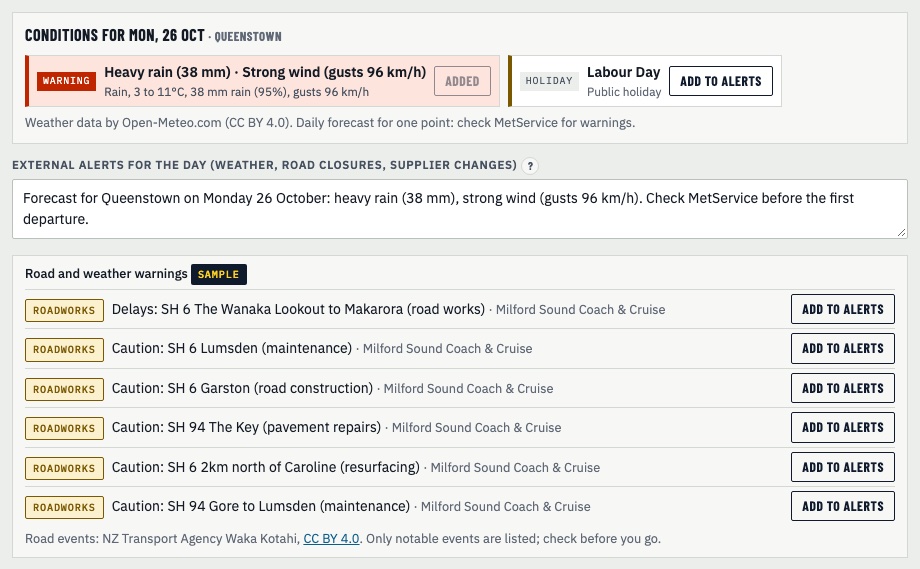Add Labour Day holiday to alerts

point(721,81)
